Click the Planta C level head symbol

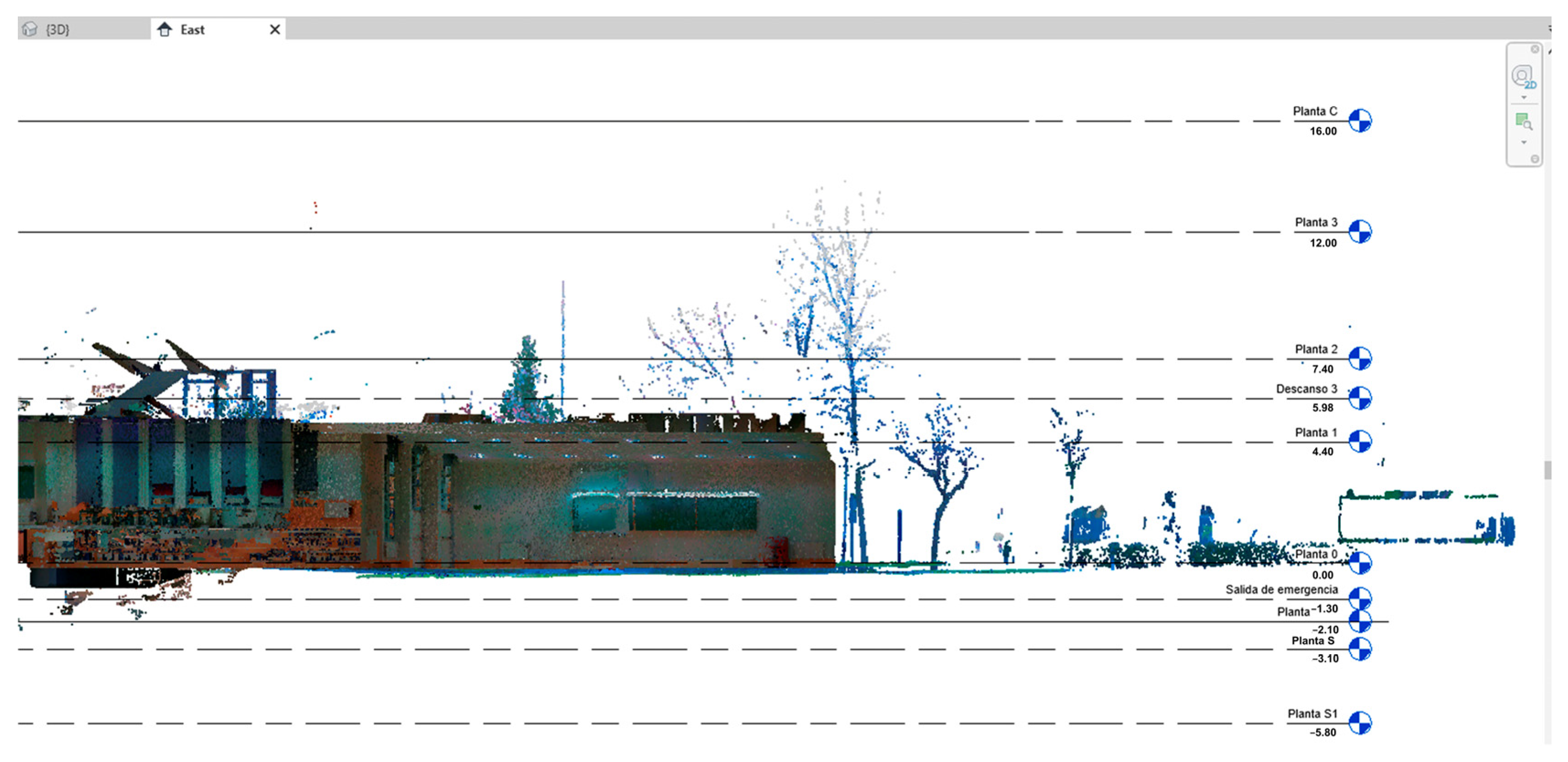point(1360,121)
